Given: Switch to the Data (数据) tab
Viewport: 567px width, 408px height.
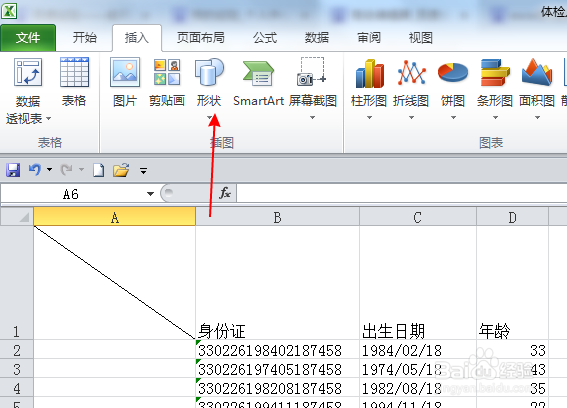Looking at the screenshot, I should (317, 38).
